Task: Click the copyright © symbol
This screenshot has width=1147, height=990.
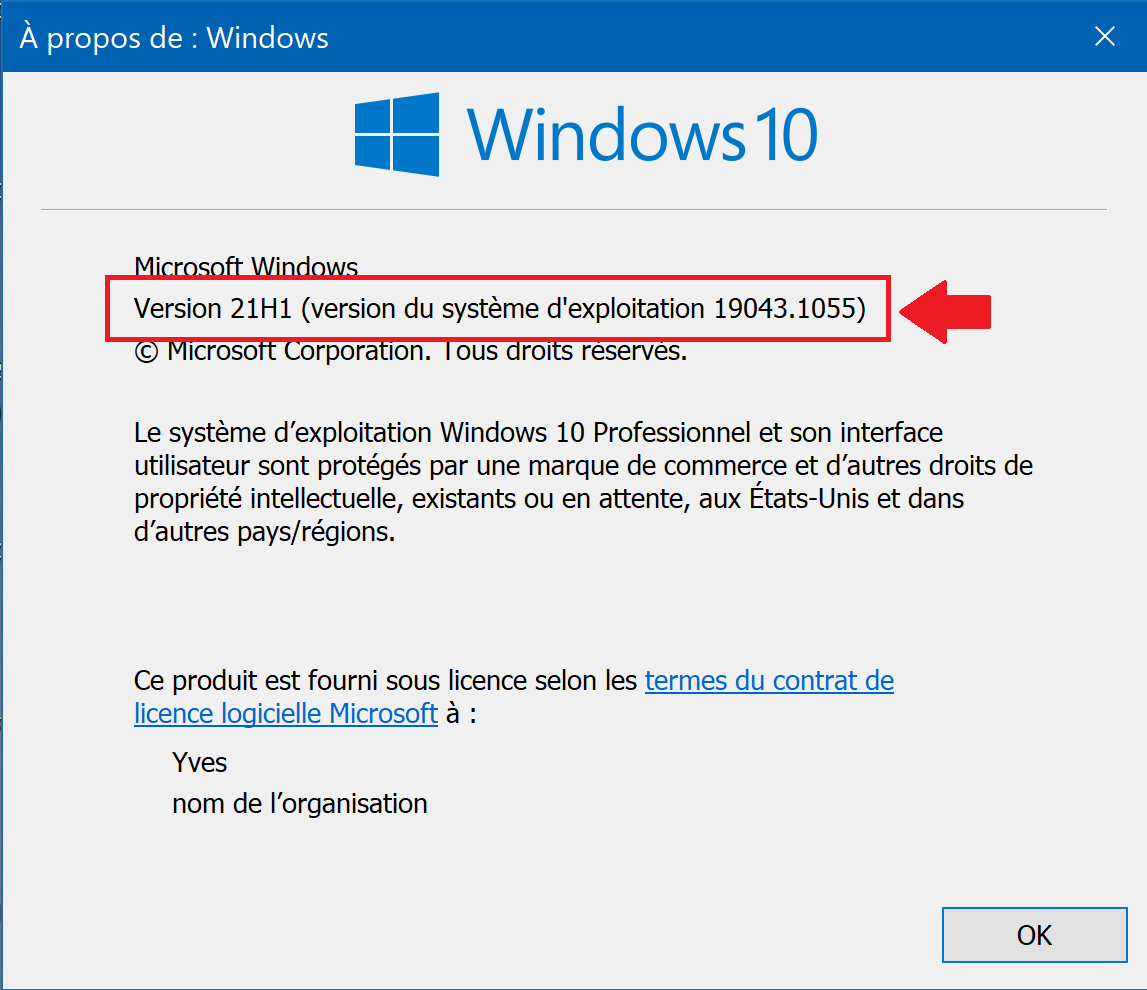Action: (146, 353)
